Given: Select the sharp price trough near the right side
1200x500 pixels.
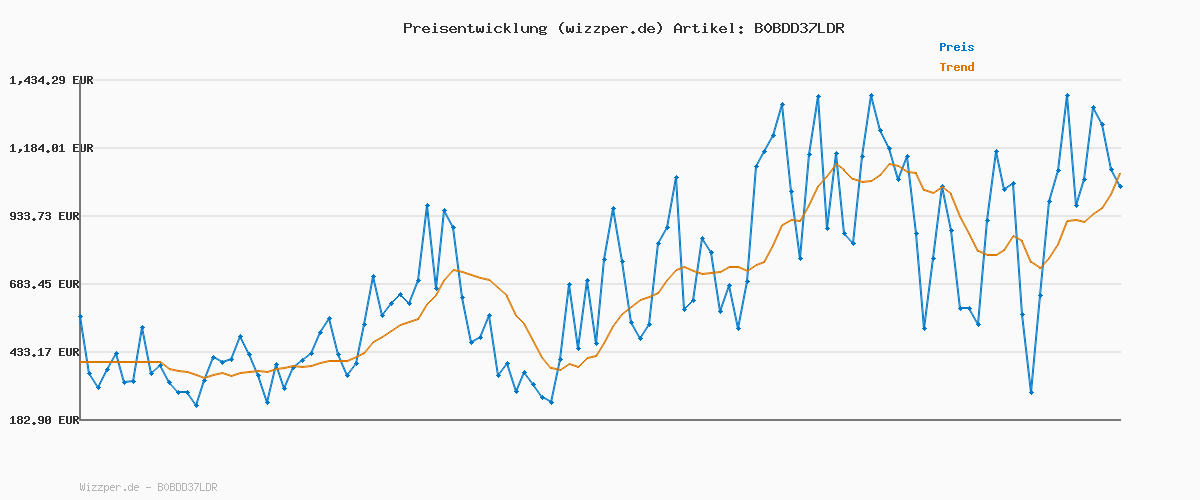Looking at the screenshot, I should pyautogui.click(x=1031, y=392).
